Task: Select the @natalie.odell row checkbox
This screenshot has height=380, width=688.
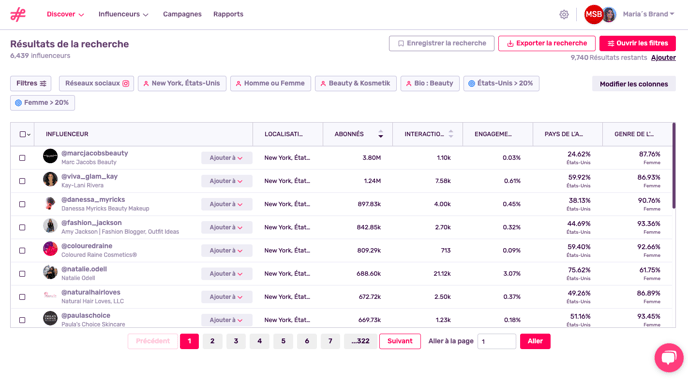Action: click(x=22, y=274)
